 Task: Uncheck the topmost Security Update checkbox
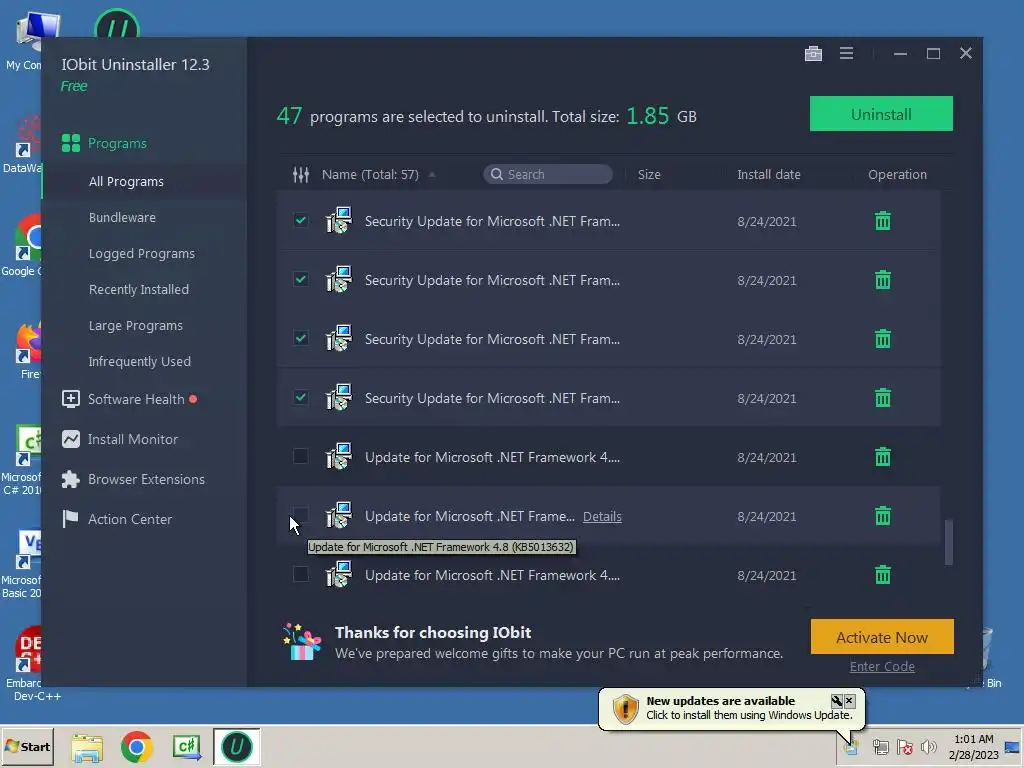tap(300, 220)
